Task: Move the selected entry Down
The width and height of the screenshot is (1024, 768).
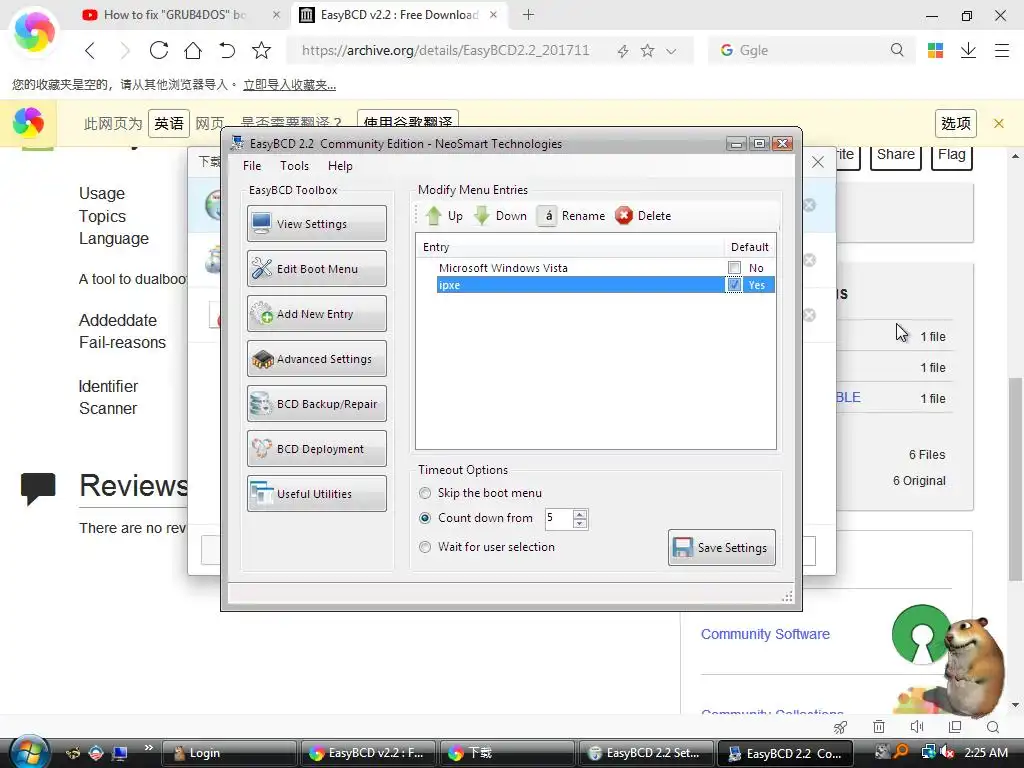Action: coord(500,216)
